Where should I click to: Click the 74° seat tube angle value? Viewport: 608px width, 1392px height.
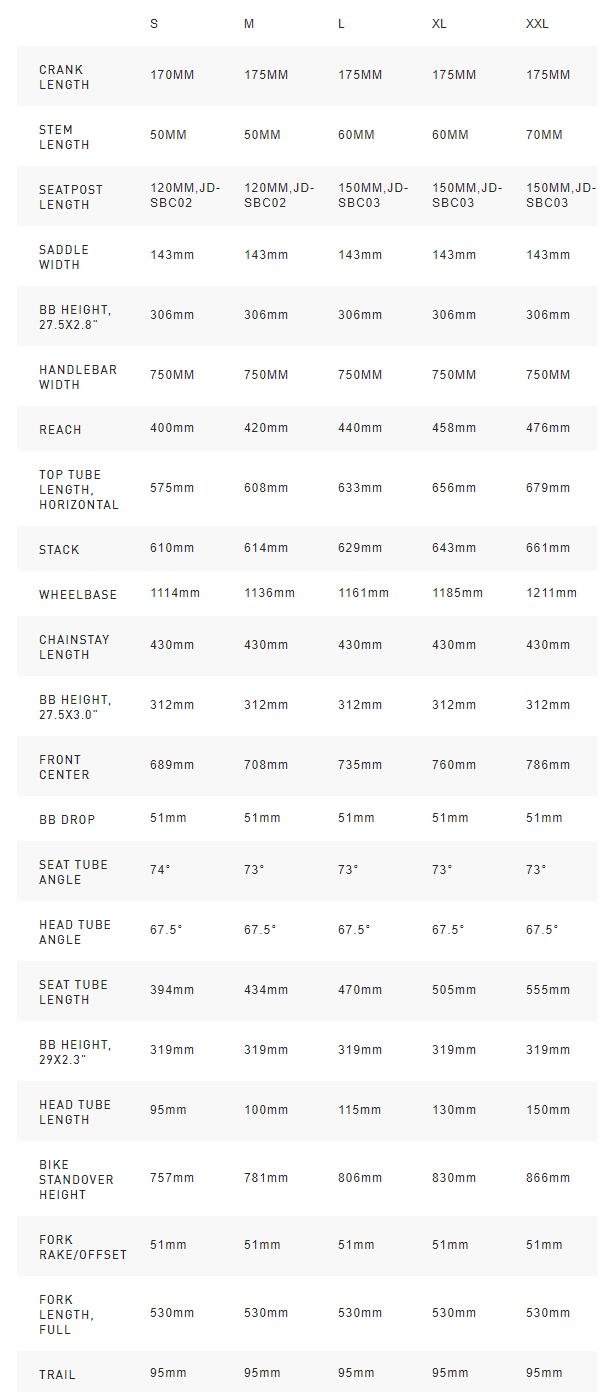click(x=160, y=870)
